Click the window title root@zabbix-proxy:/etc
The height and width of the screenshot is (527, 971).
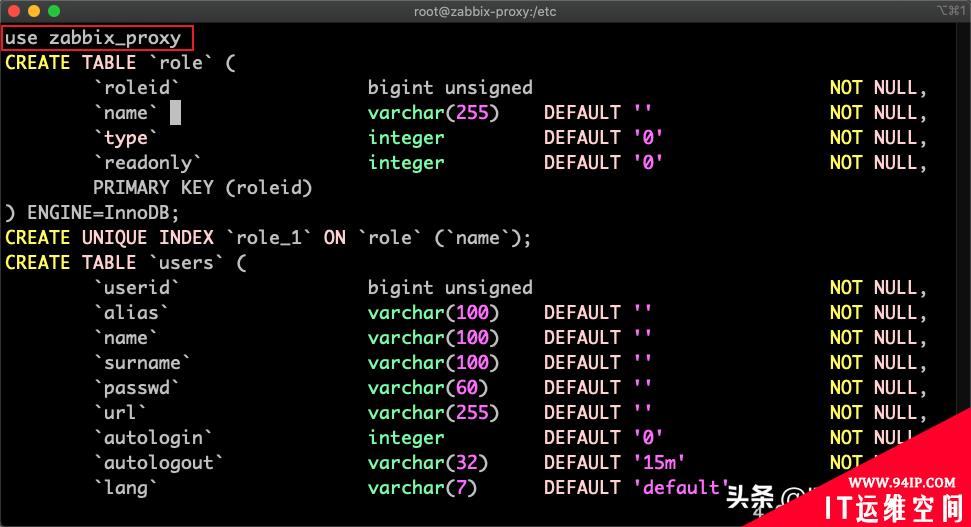[x=485, y=11]
